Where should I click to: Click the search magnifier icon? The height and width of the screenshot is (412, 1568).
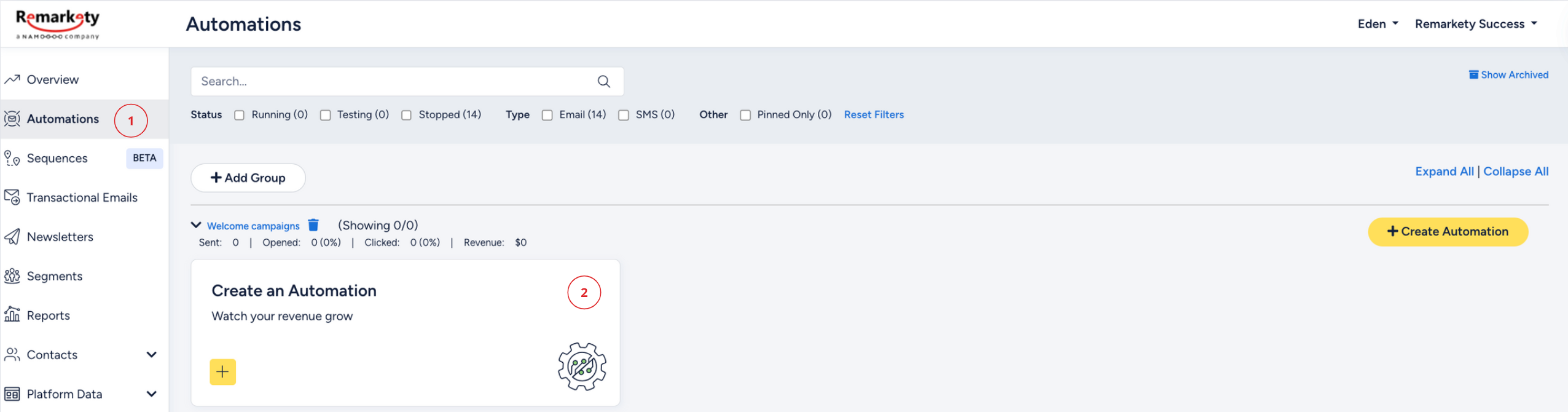point(604,81)
